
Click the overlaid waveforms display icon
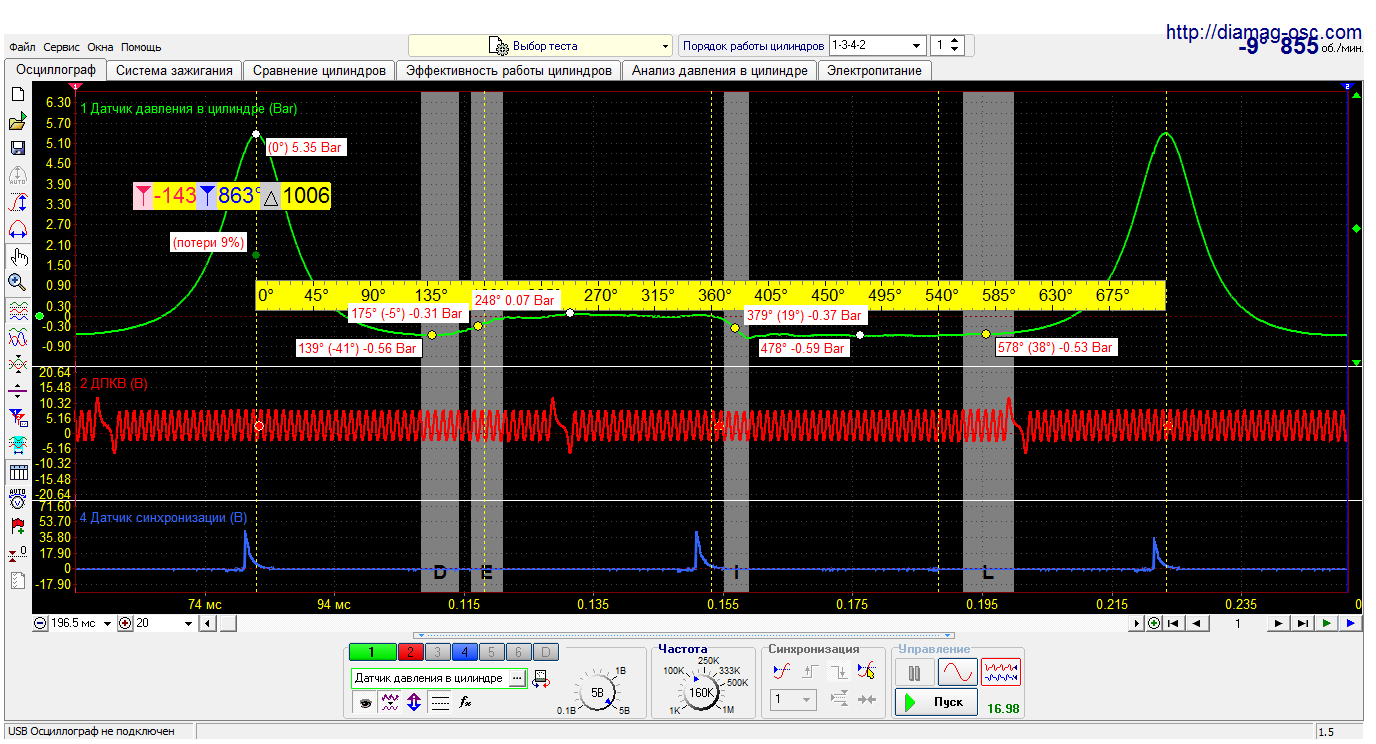(x=17, y=337)
